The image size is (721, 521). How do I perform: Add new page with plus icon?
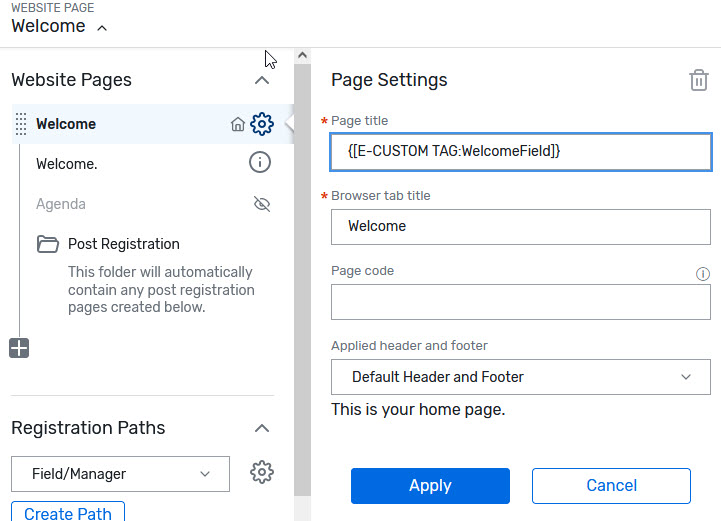(19, 348)
